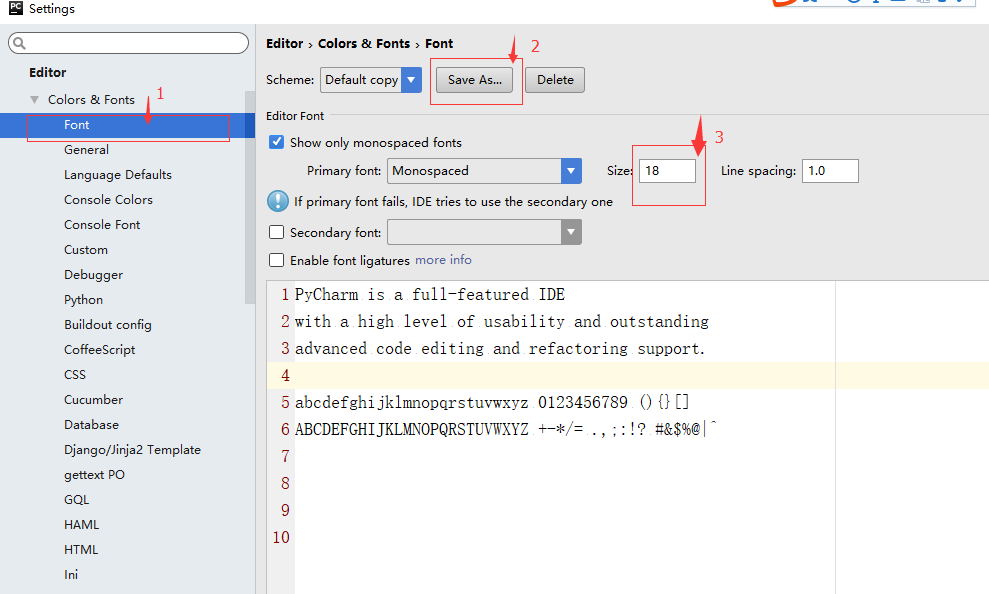Click preview line 3 'advanced code editing'

(500, 349)
